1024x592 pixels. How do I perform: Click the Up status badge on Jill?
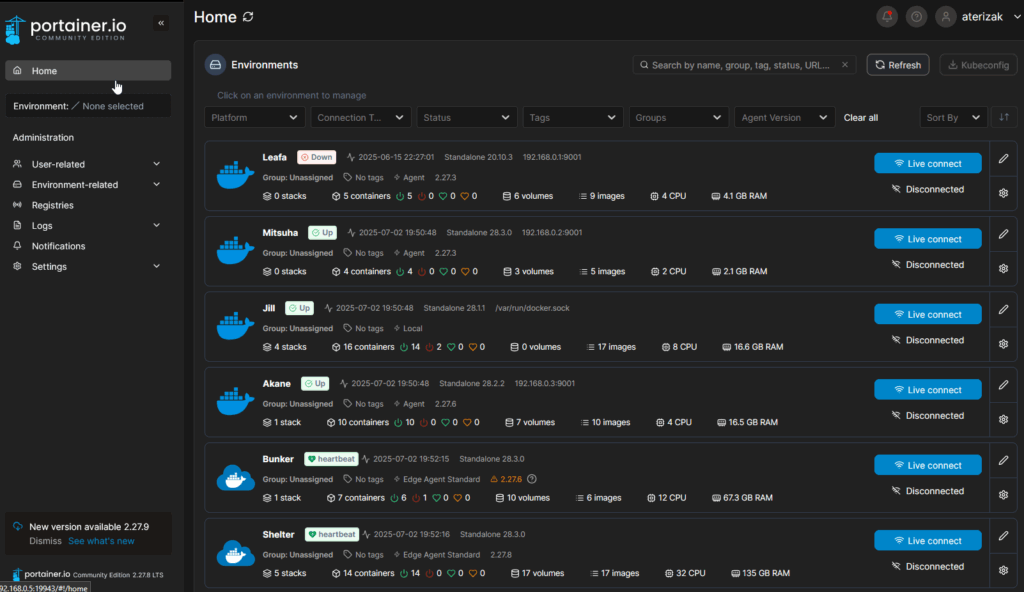point(300,308)
